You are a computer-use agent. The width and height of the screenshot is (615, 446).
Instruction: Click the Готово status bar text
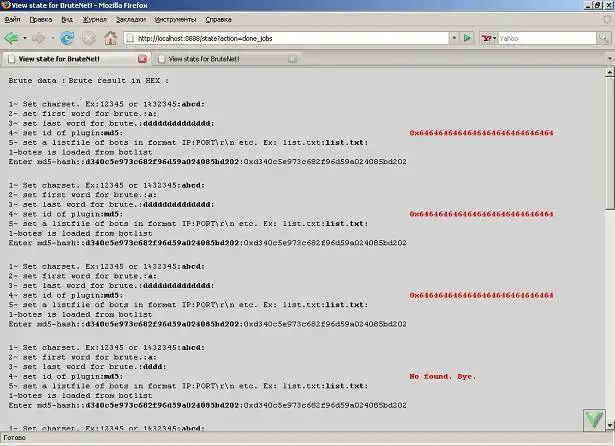click(x=15, y=438)
